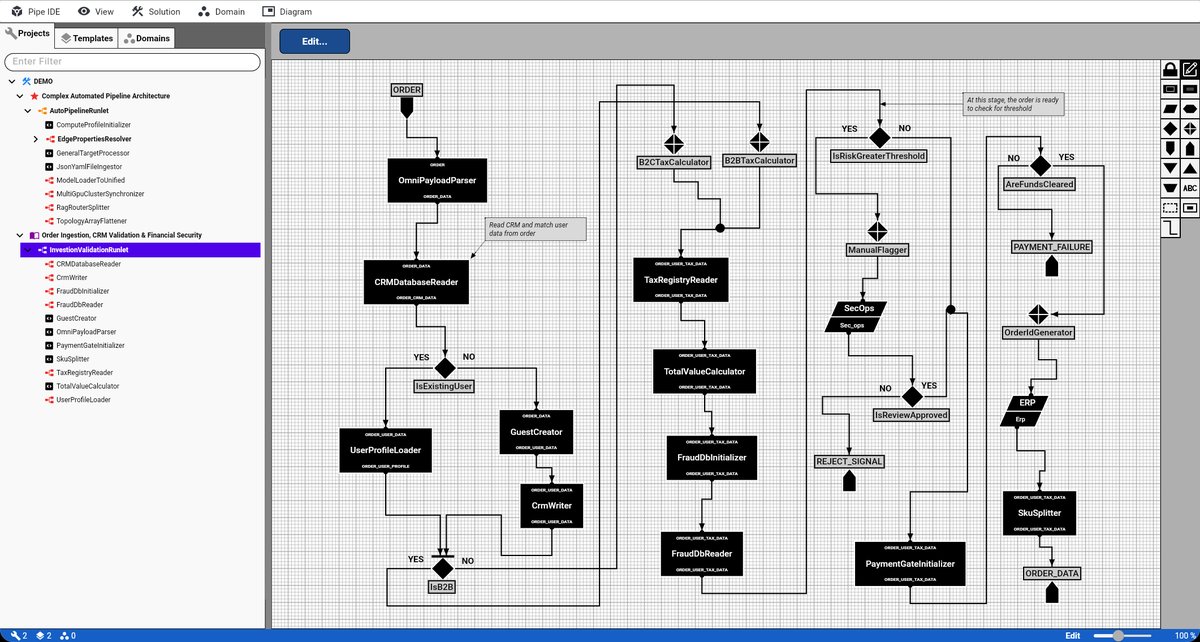Click the Enter Filter search field
The height and width of the screenshot is (642, 1200).
point(132,62)
